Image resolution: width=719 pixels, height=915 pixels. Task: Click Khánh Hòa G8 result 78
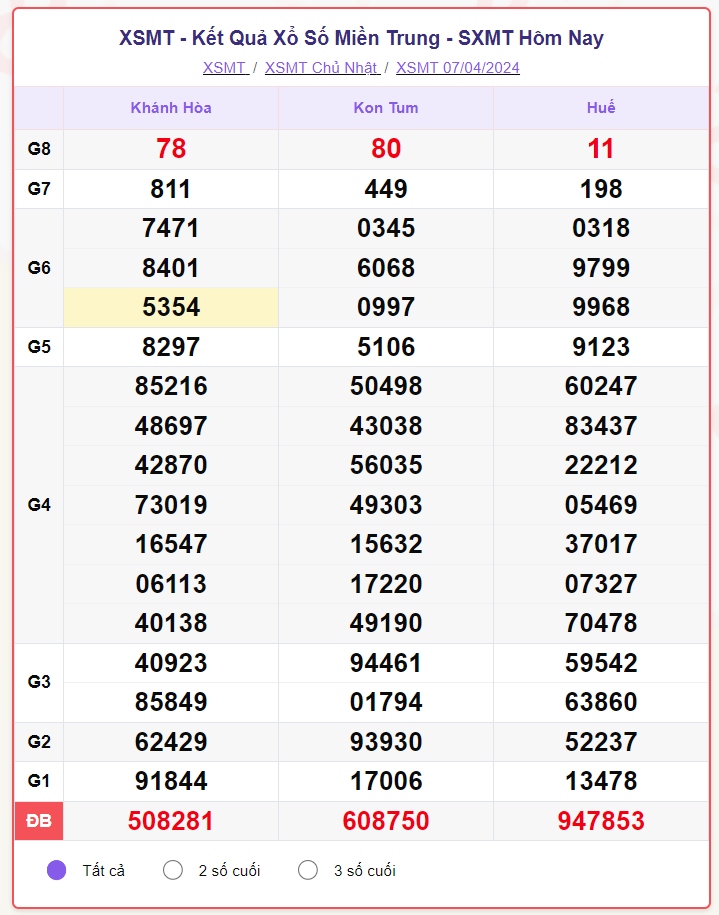click(171, 149)
